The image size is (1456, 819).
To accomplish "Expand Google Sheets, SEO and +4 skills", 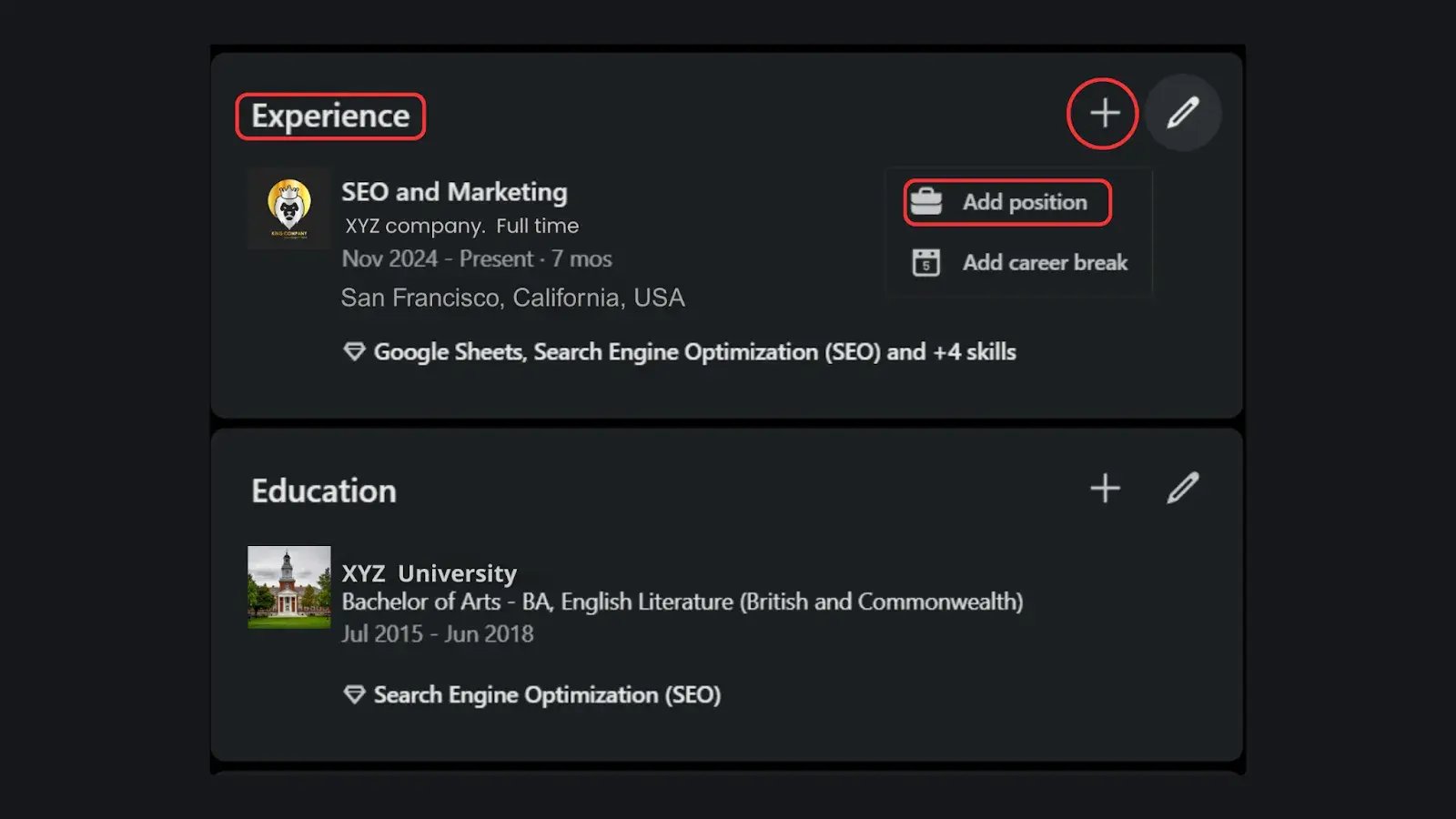I will click(x=694, y=352).
